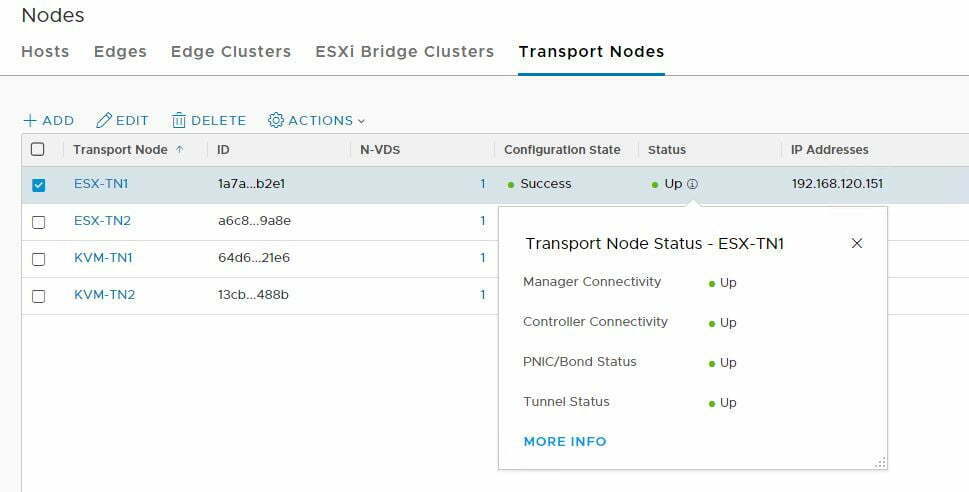The image size is (969, 492).
Task: Click the trash DELETE icon
Action: 179,121
